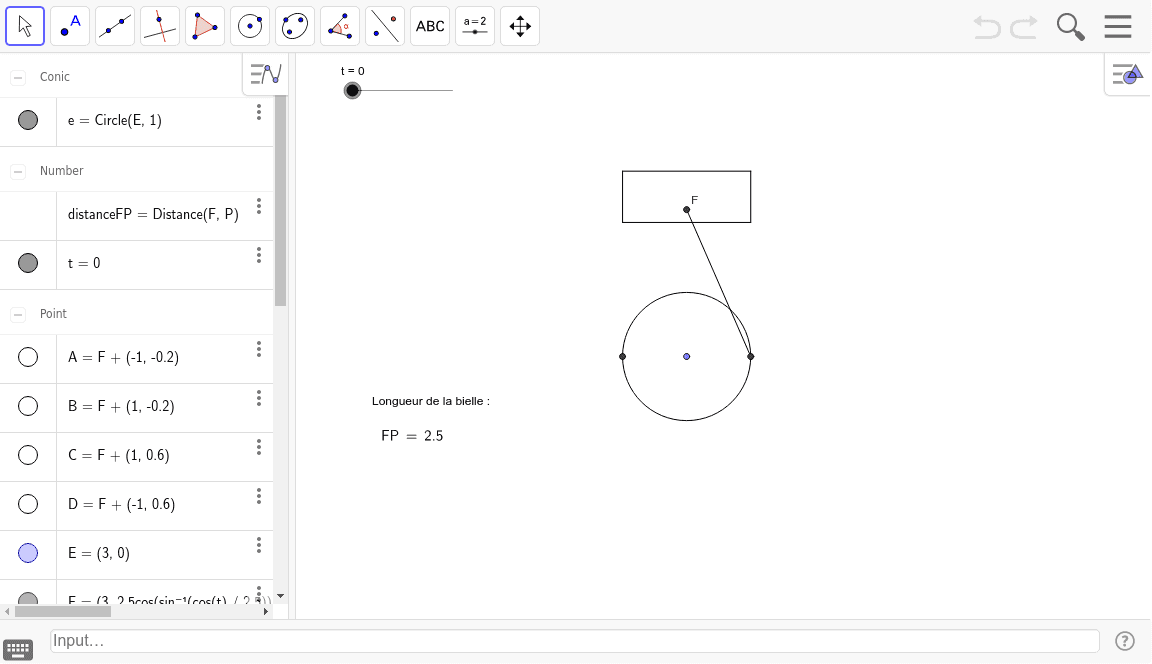1152x664 pixels.
Task: Select the Circle with Center tool
Action: tap(250, 26)
